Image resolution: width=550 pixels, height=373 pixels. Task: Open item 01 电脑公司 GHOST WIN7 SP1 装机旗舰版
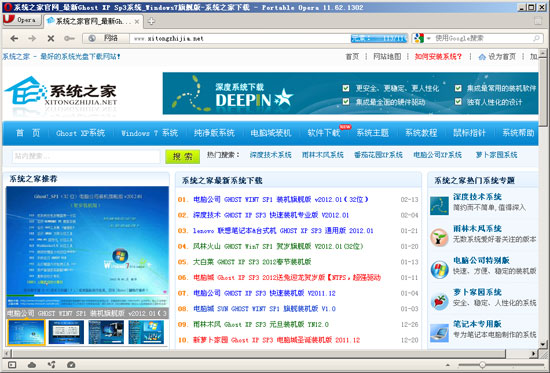pyautogui.click(x=281, y=199)
